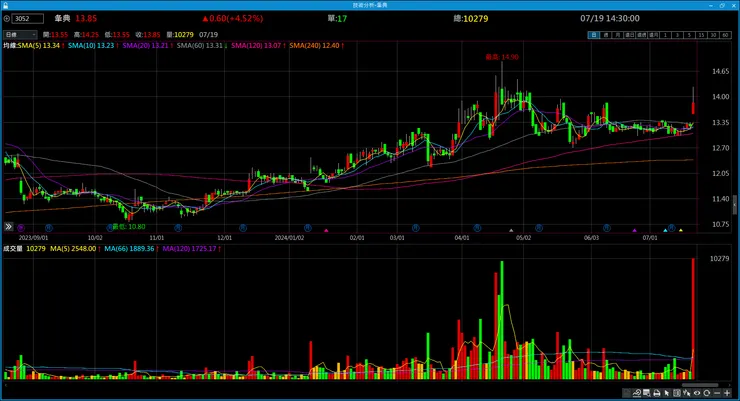Switch to the 月 monthly period
740x401 pixels.
[x=618, y=35]
